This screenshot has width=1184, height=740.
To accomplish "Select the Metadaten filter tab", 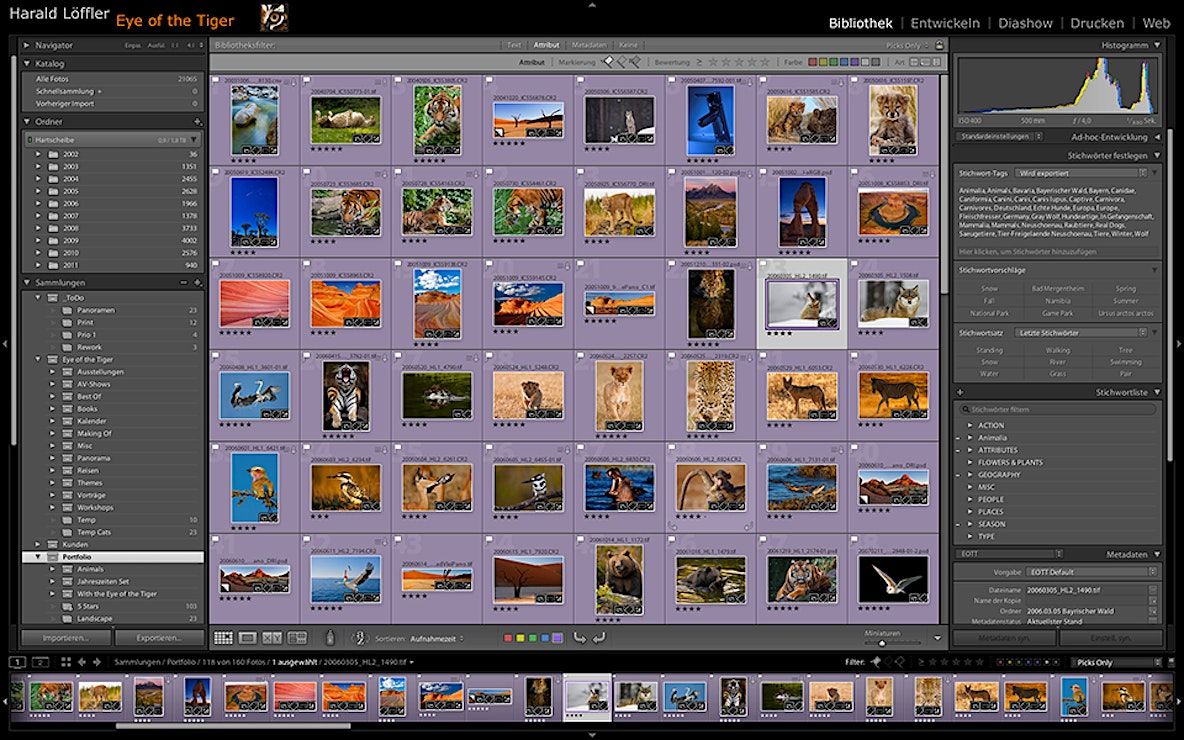I will pos(589,45).
